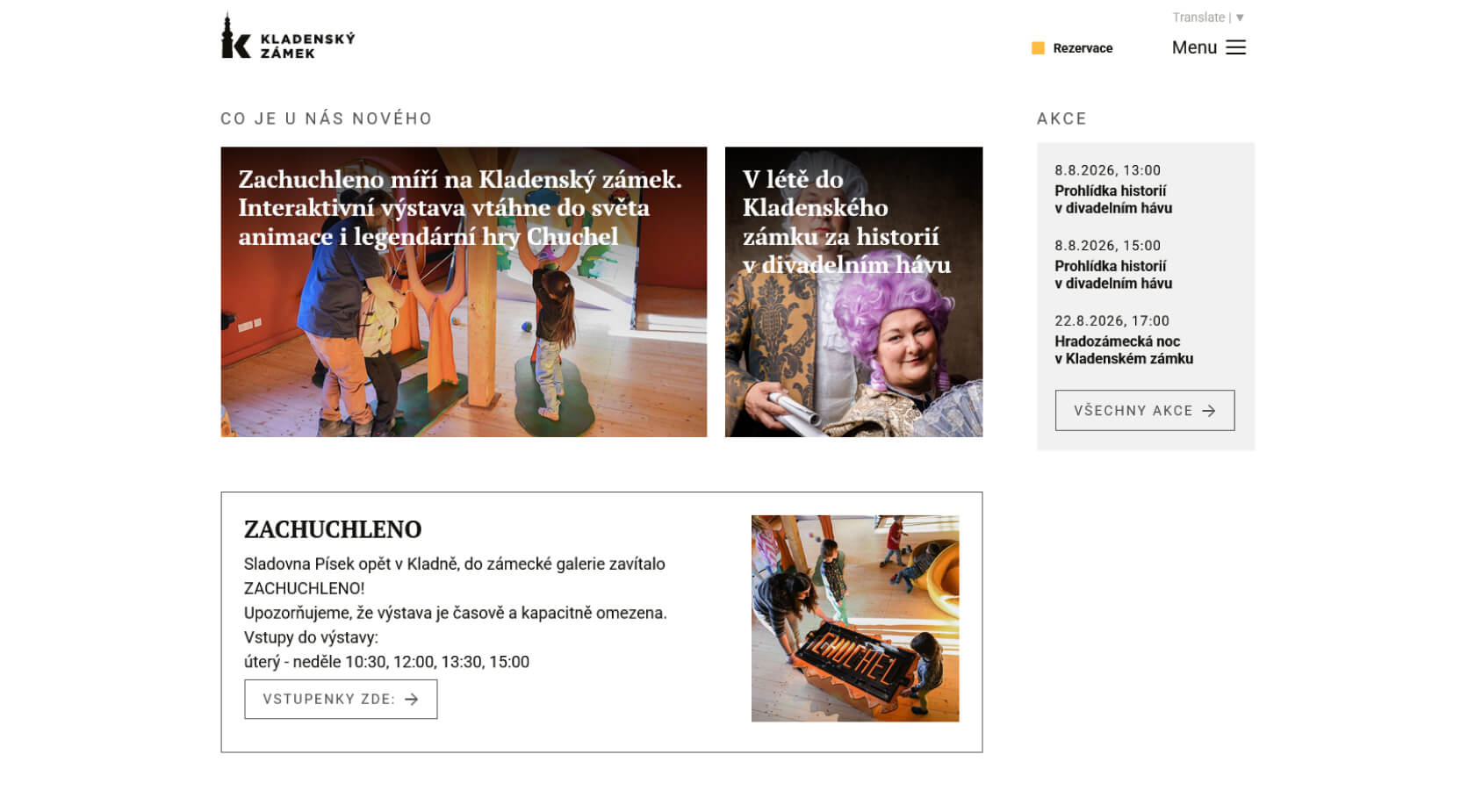Click the Translate text link
The height and width of the screenshot is (812, 1475).
click(x=1198, y=18)
